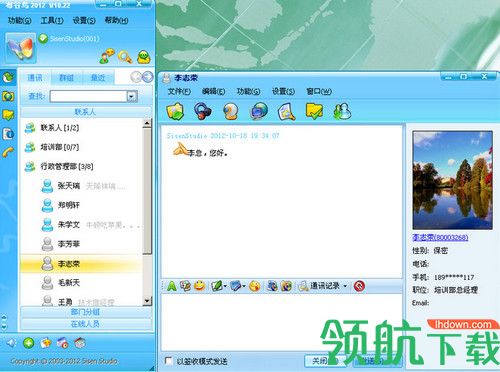Viewport: 500px width, 372px height.
Task: Open the green bird icon near profile
Action: [x=144, y=57]
